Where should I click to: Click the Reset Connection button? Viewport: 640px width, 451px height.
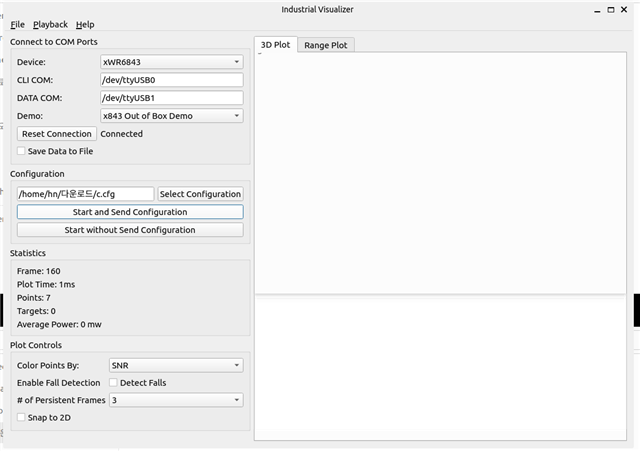(57, 134)
